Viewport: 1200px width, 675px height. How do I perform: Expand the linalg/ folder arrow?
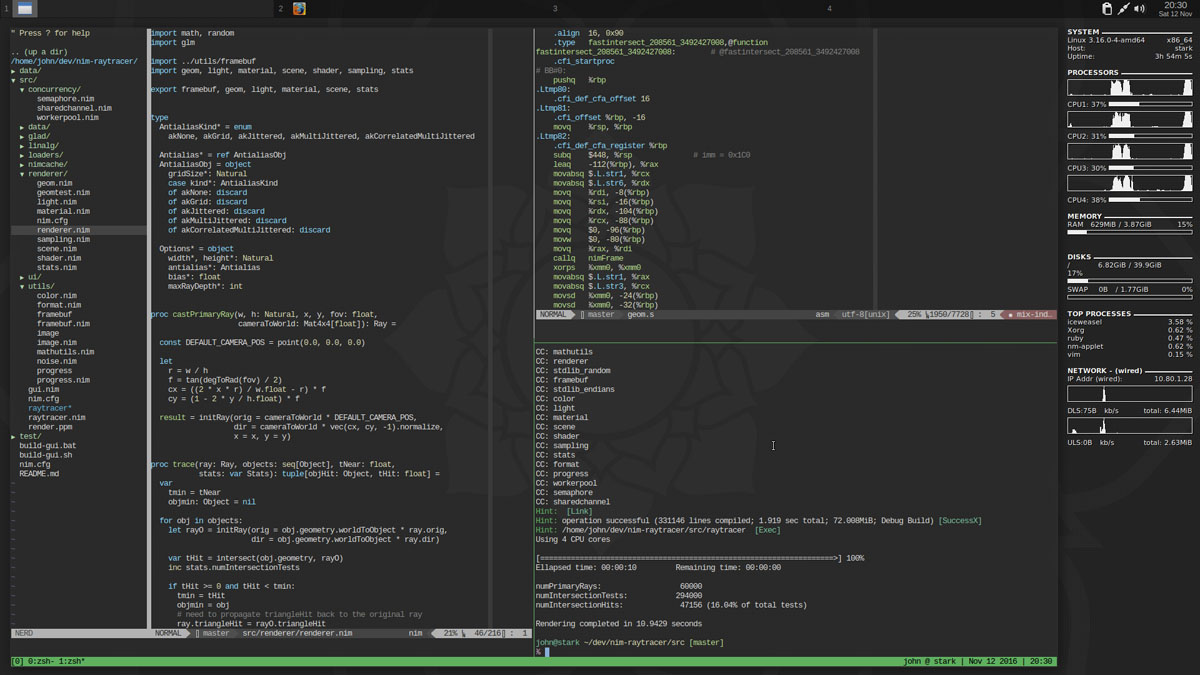pyautogui.click(x=23, y=146)
